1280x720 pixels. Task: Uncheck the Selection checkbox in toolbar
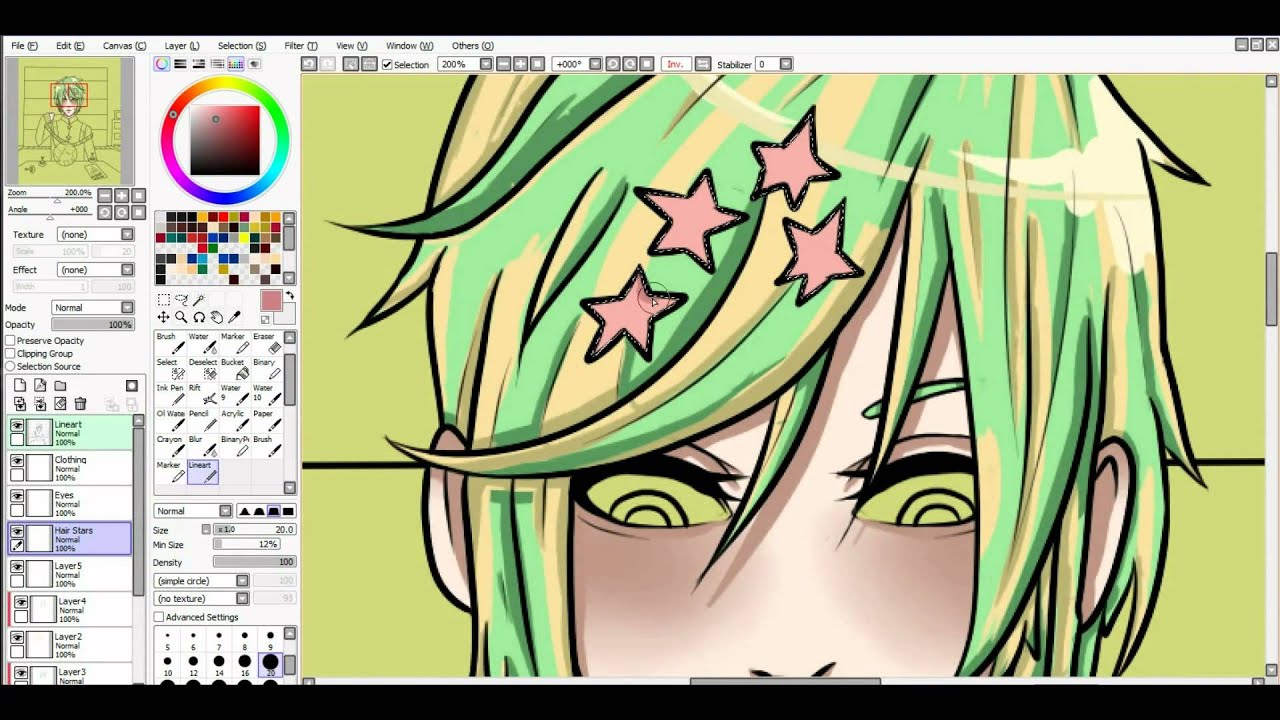[x=387, y=65]
